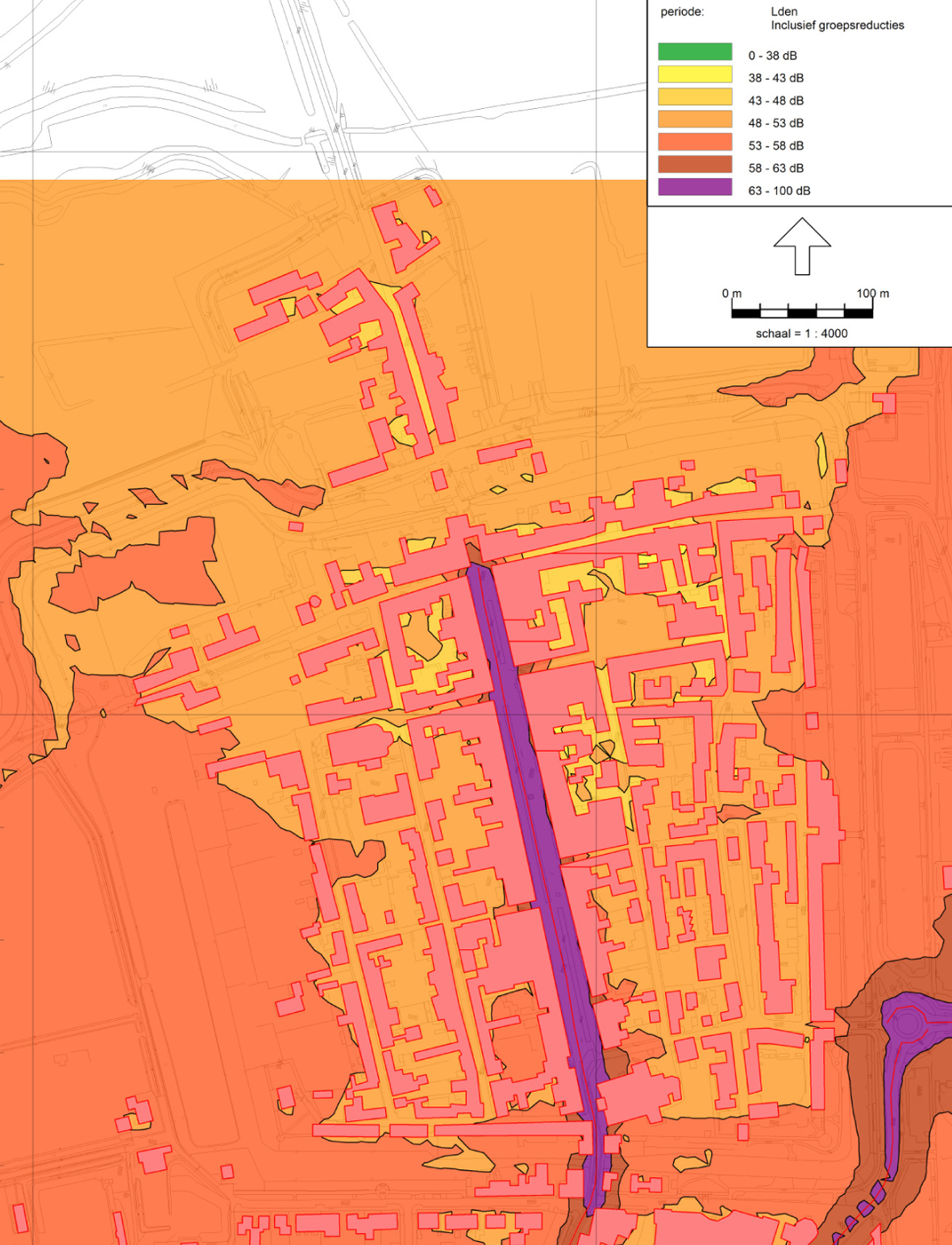Select the 53 - 58 dB legend swatch

[695, 143]
